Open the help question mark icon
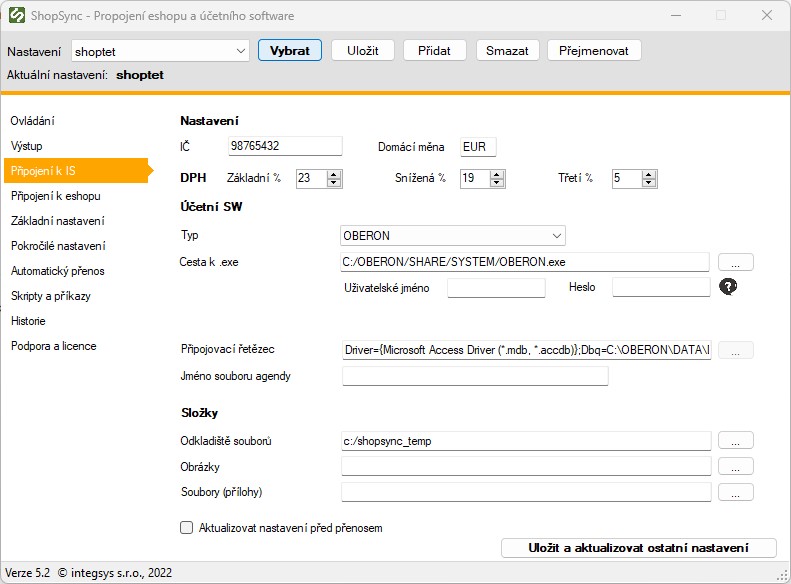This screenshot has height=584, width=791. click(727, 286)
